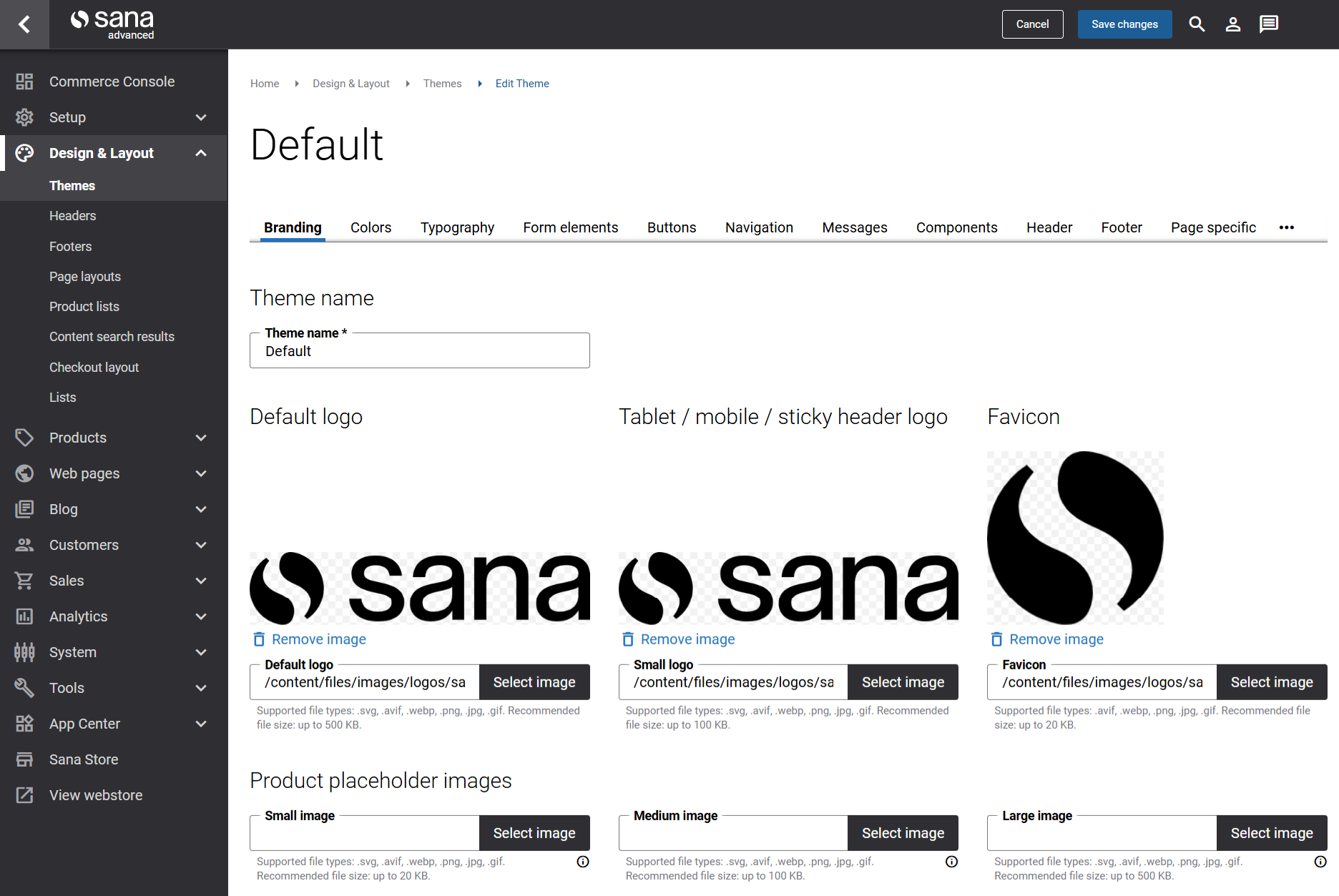
Task: Click the Save changes button
Action: 1124,24
